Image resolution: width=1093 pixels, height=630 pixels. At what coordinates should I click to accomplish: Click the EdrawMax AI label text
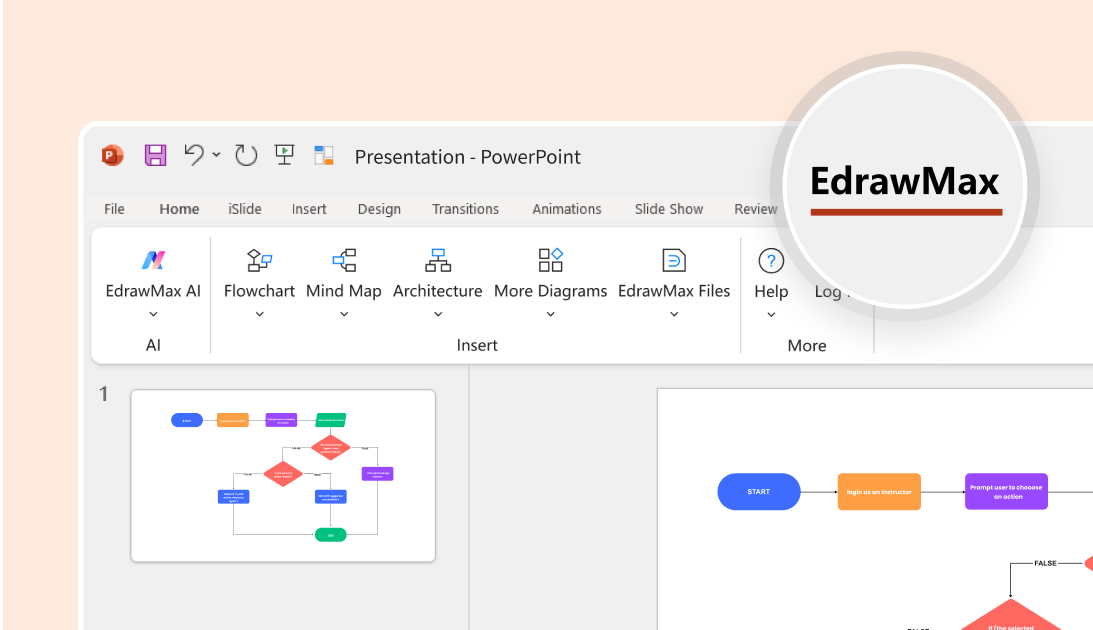click(x=153, y=291)
